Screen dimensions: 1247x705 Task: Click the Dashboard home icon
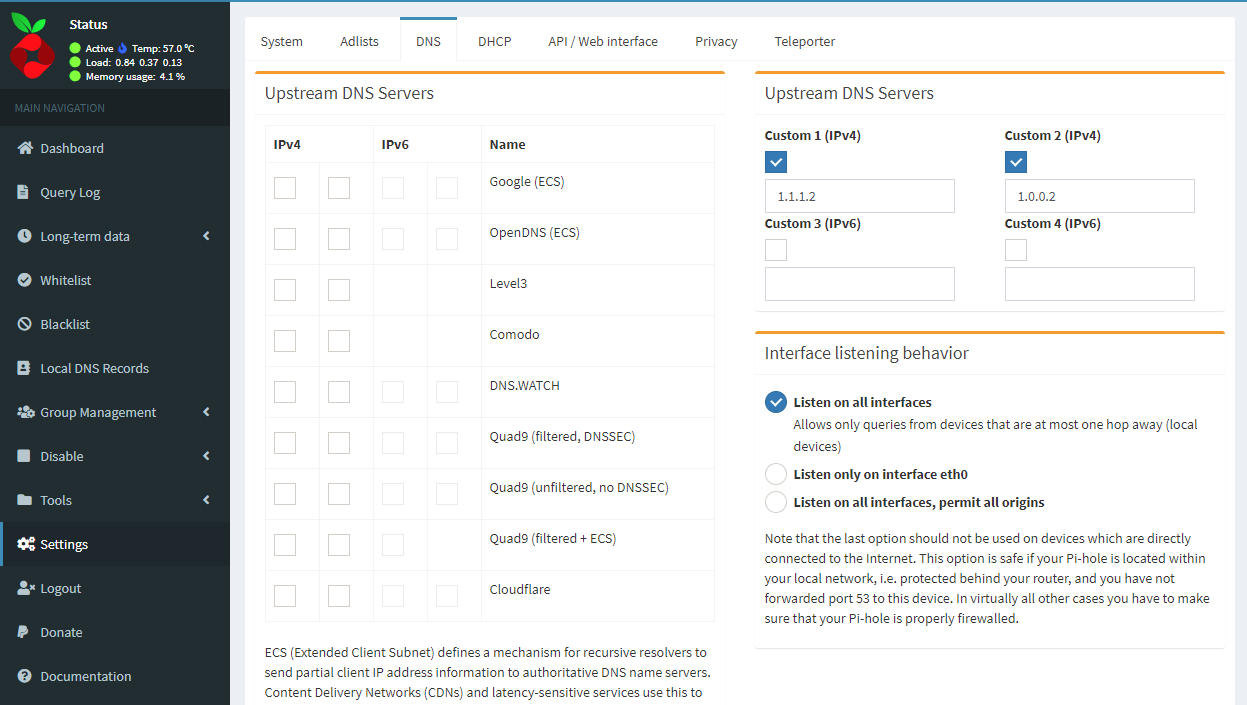click(x=25, y=148)
